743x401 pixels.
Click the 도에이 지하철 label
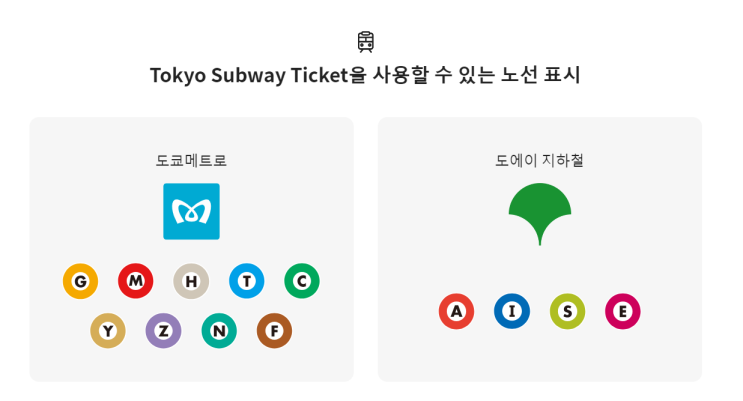click(x=539, y=160)
